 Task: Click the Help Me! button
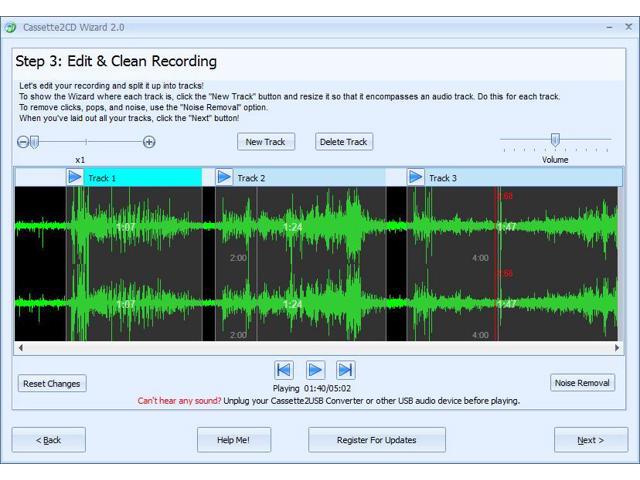coord(233,440)
